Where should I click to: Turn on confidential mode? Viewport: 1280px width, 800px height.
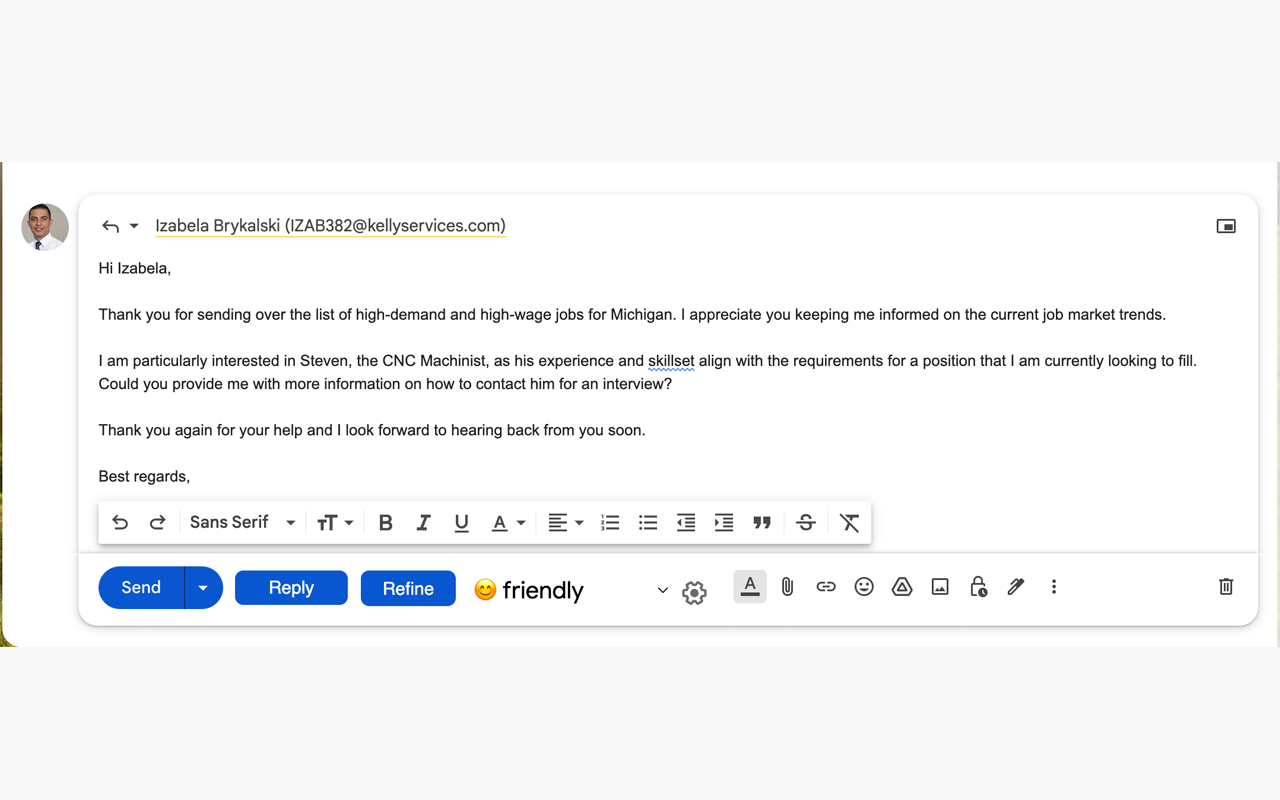point(977,586)
